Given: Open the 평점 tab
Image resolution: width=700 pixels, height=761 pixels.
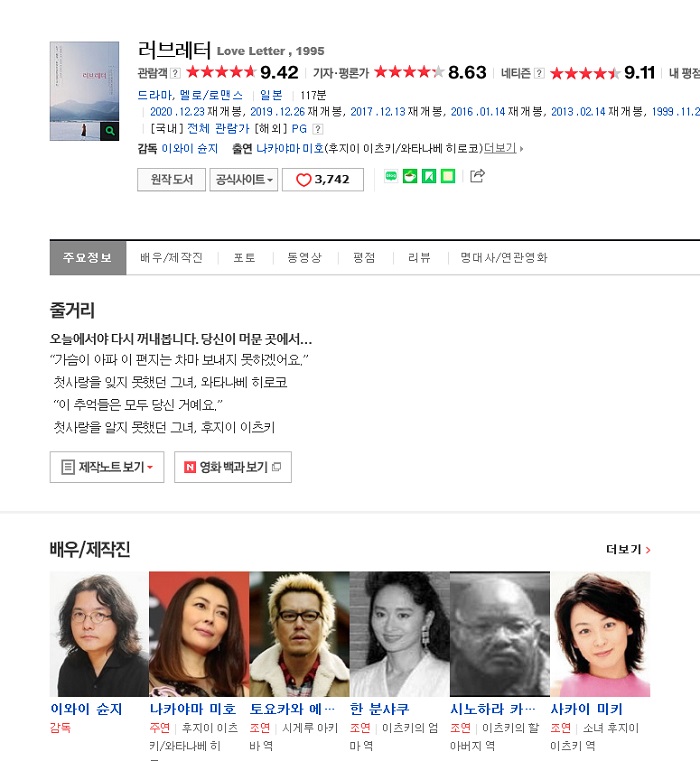Looking at the screenshot, I should point(364,258).
